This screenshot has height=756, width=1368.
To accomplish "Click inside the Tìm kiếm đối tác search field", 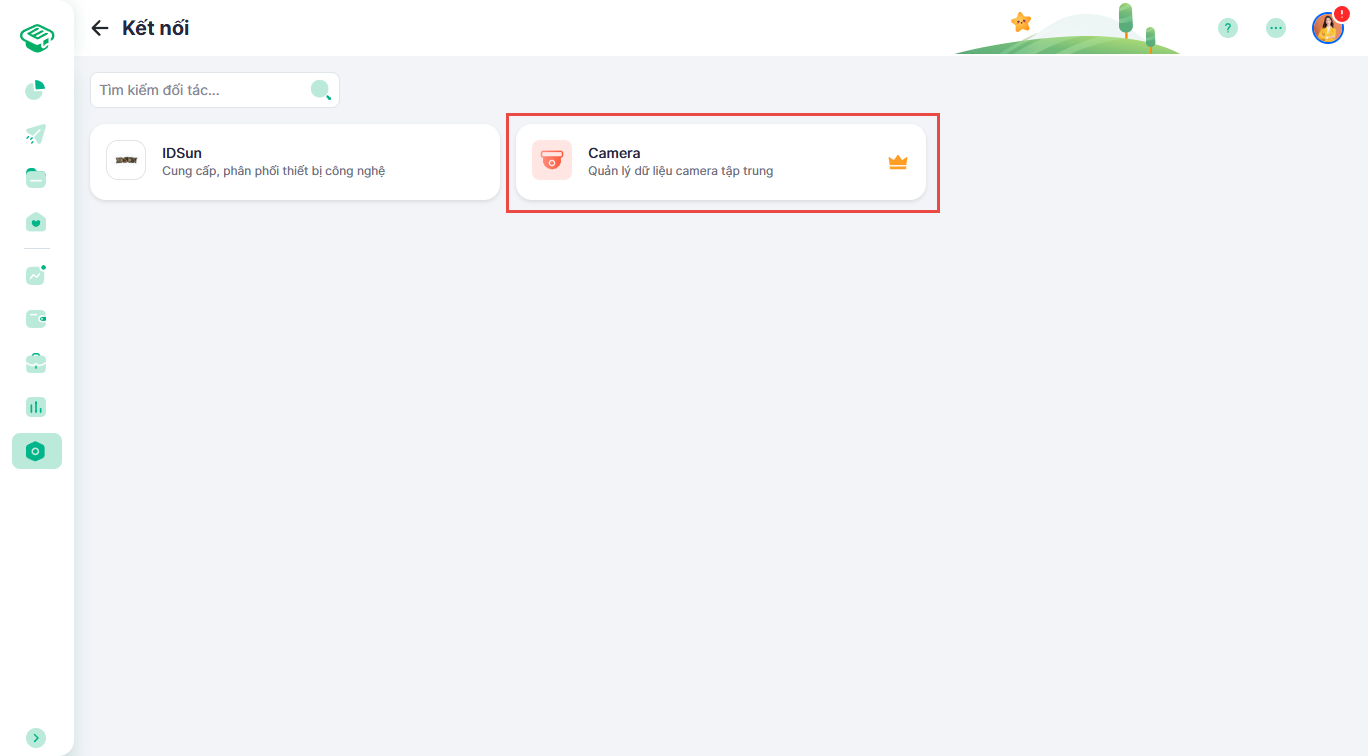I will pos(200,90).
